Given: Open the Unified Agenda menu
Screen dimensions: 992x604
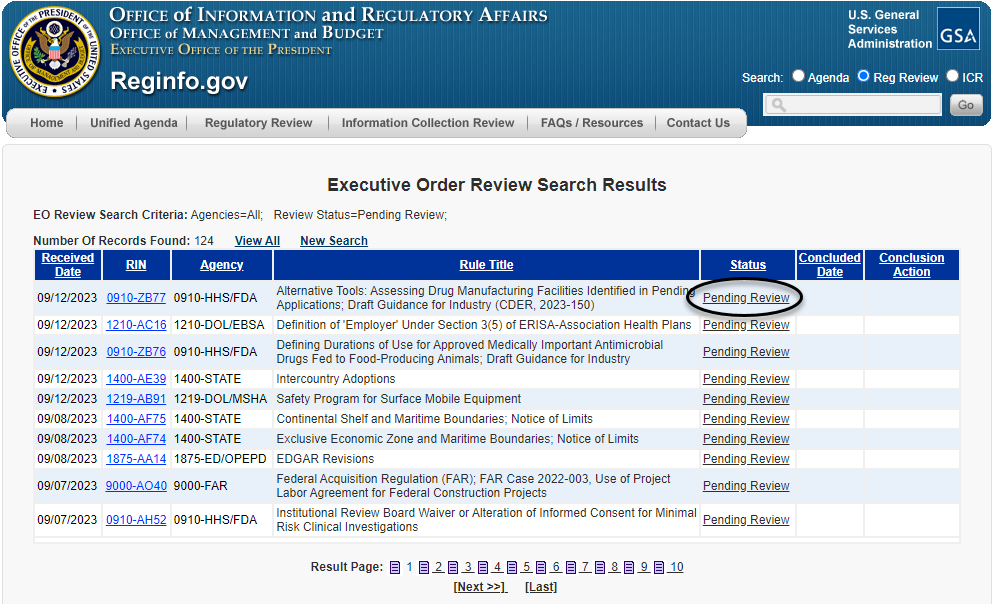Looking at the screenshot, I should click(133, 123).
